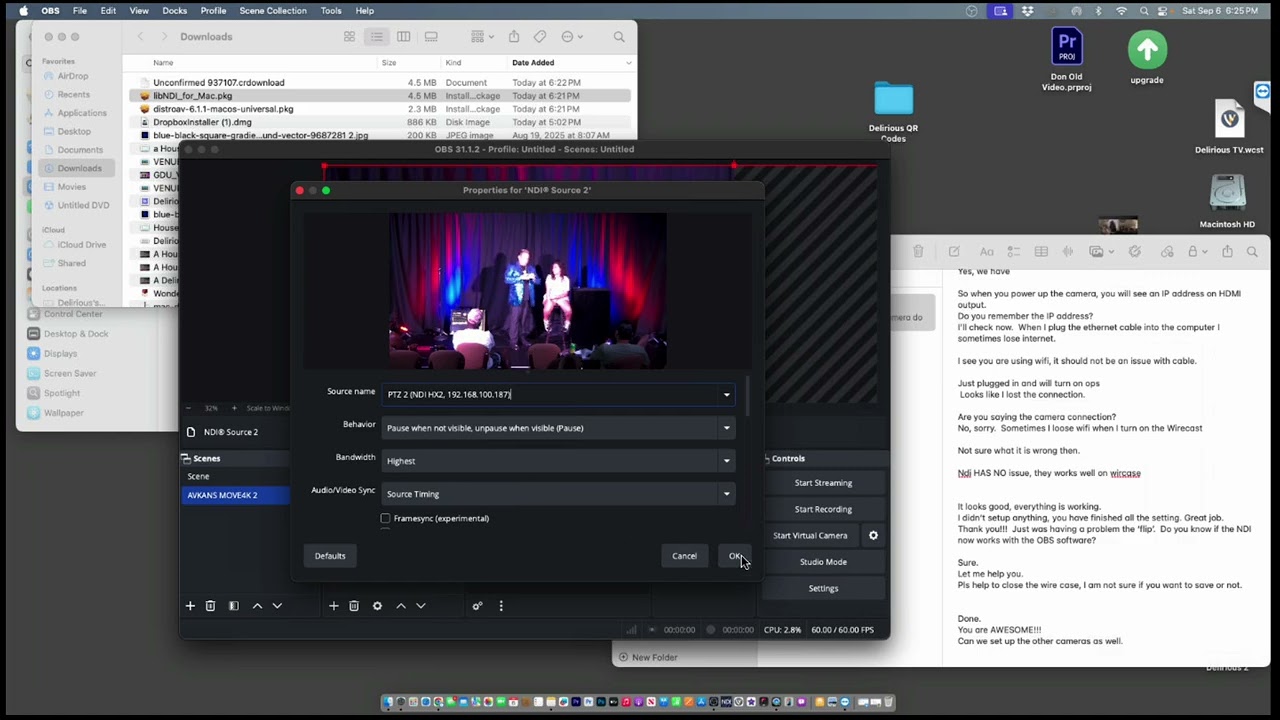Open the Tools menu

331,11
